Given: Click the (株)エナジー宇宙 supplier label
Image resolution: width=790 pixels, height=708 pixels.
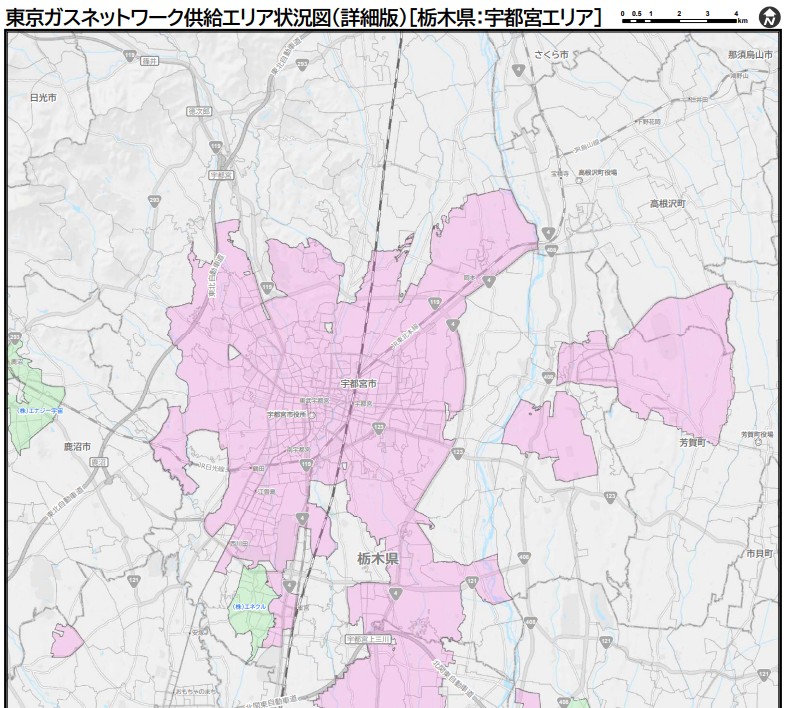Looking at the screenshot, I should (40, 411).
